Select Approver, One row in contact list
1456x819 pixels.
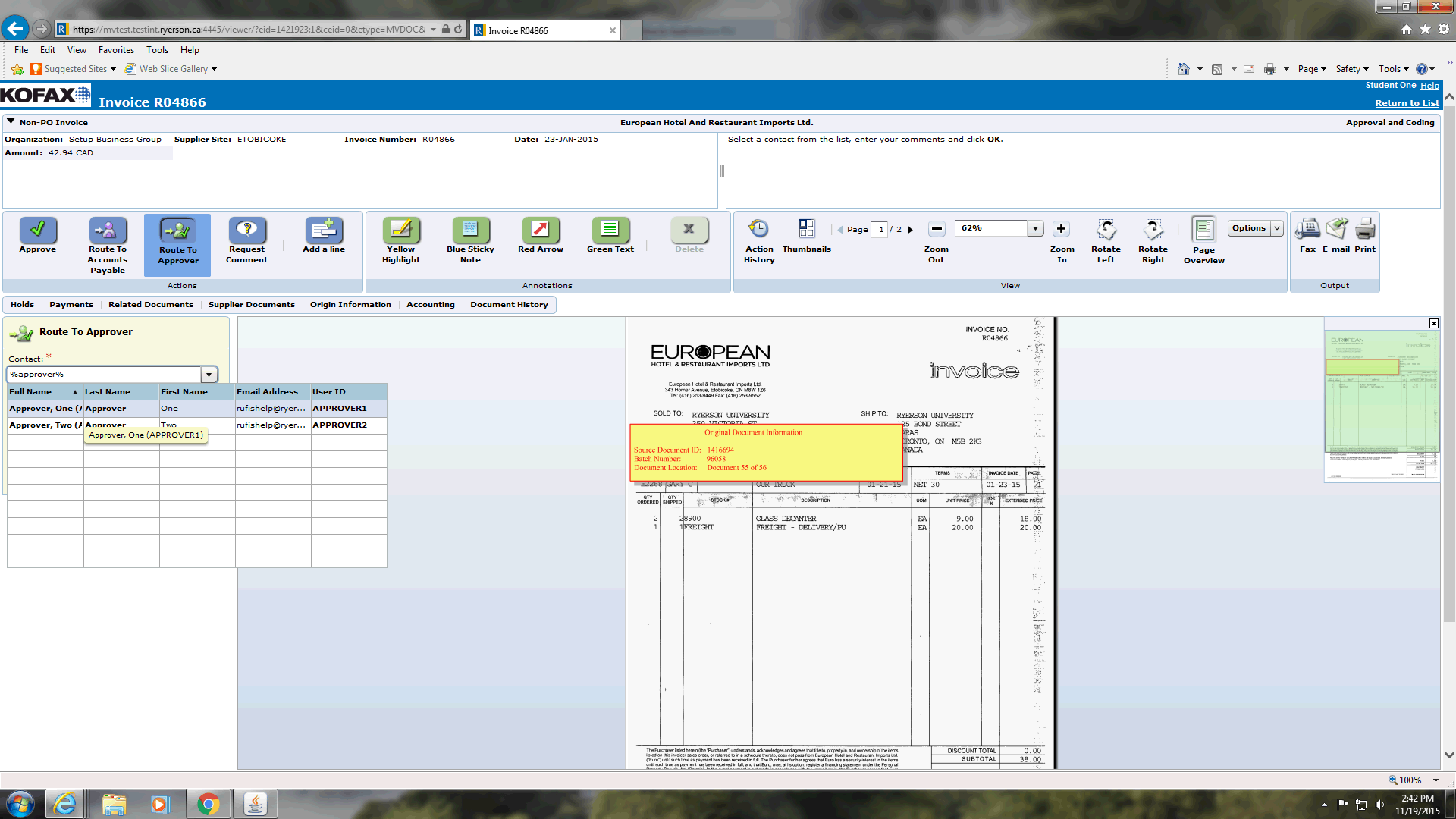tap(45, 409)
